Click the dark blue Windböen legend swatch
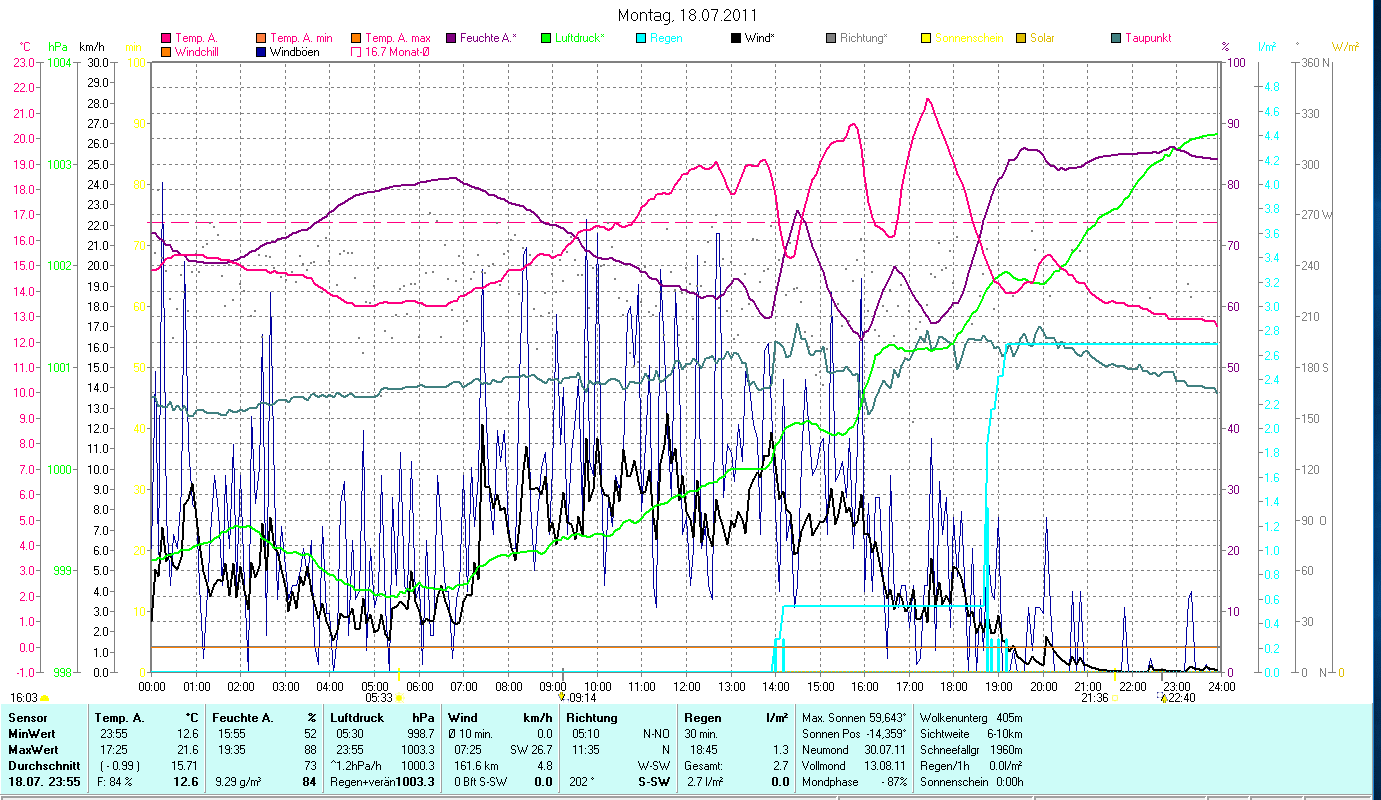 coord(263,51)
